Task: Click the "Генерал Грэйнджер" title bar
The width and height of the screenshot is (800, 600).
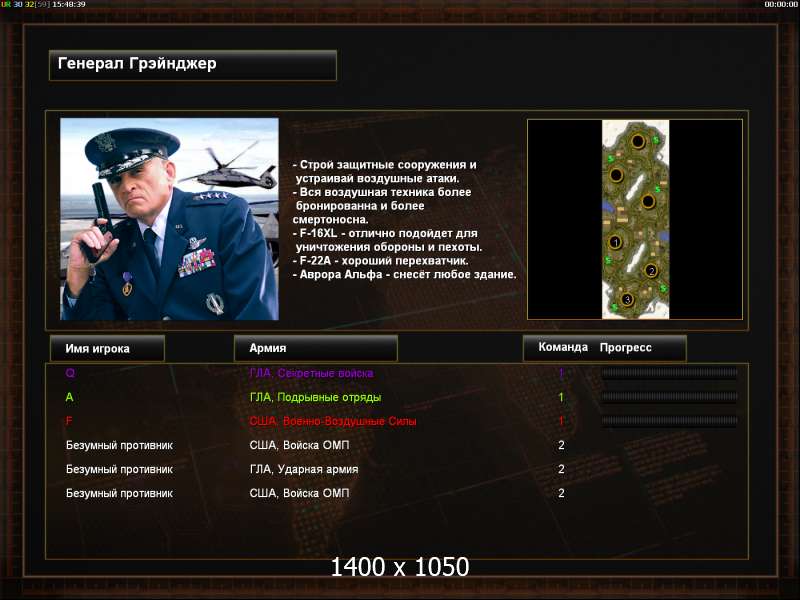Action: point(193,65)
